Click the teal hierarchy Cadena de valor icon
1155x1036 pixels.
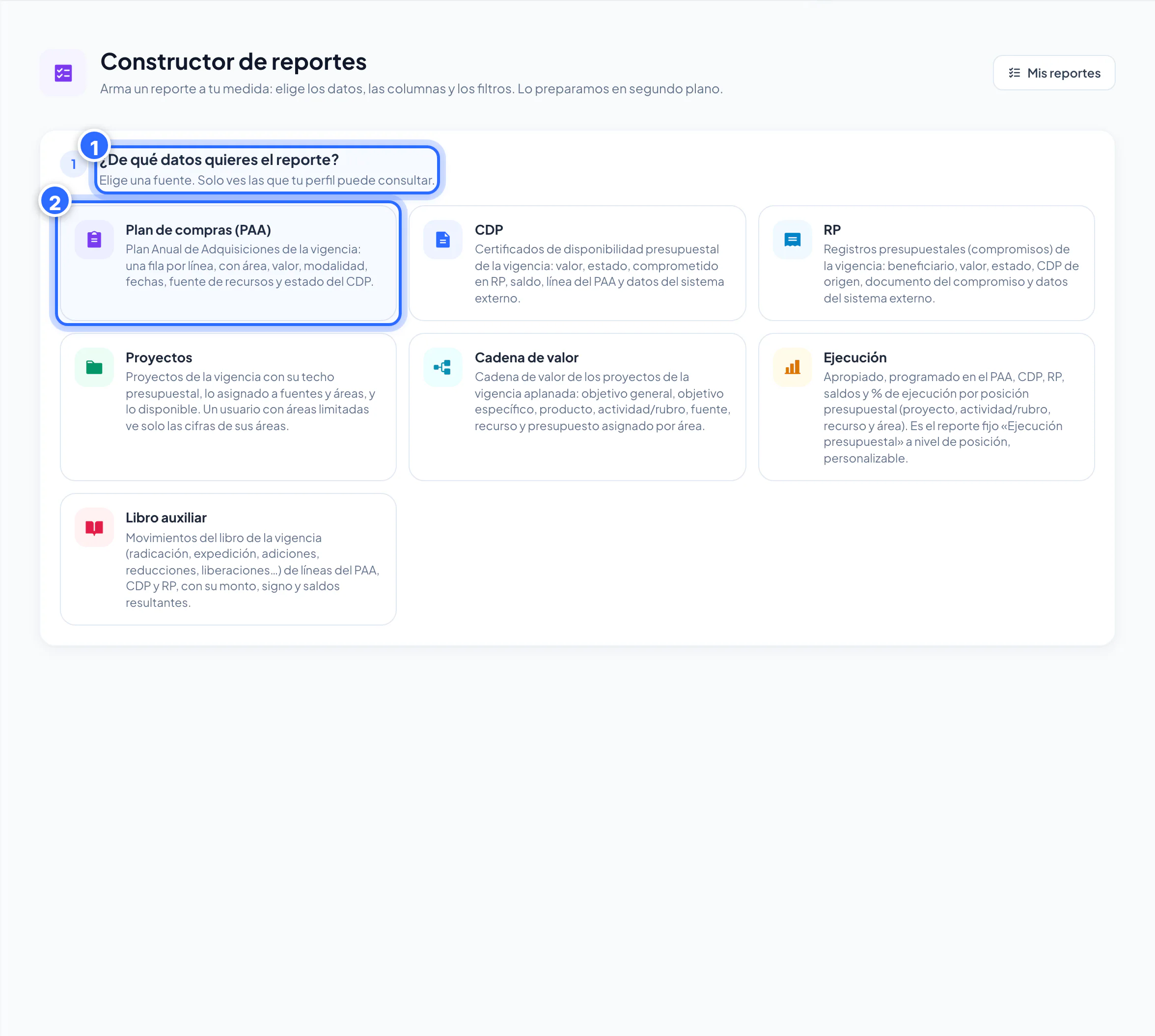pyautogui.click(x=443, y=367)
